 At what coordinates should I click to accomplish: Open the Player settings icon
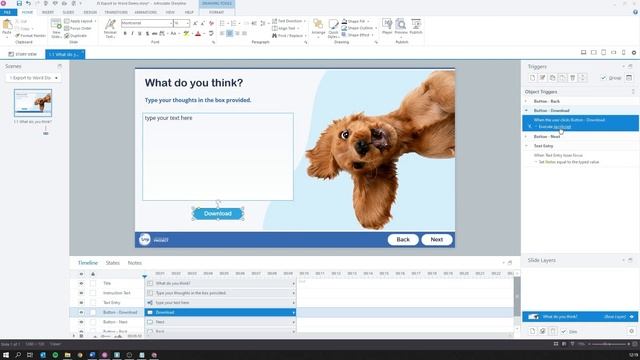[x=387, y=27]
